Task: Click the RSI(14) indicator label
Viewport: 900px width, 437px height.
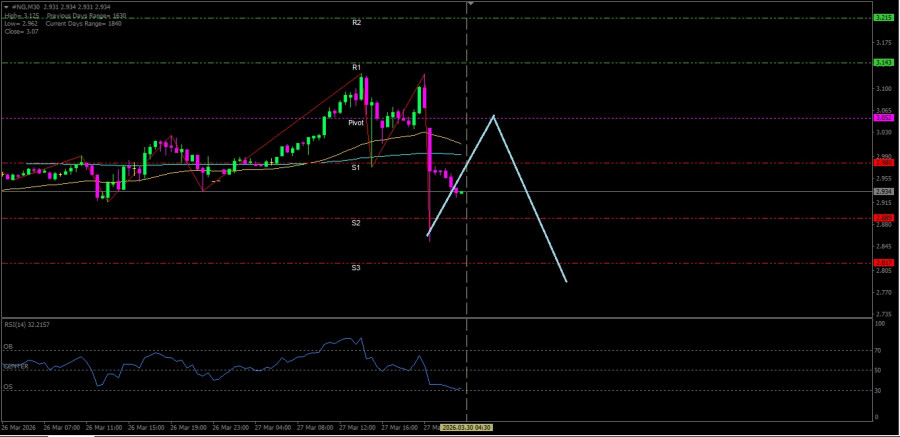Action: [26, 327]
